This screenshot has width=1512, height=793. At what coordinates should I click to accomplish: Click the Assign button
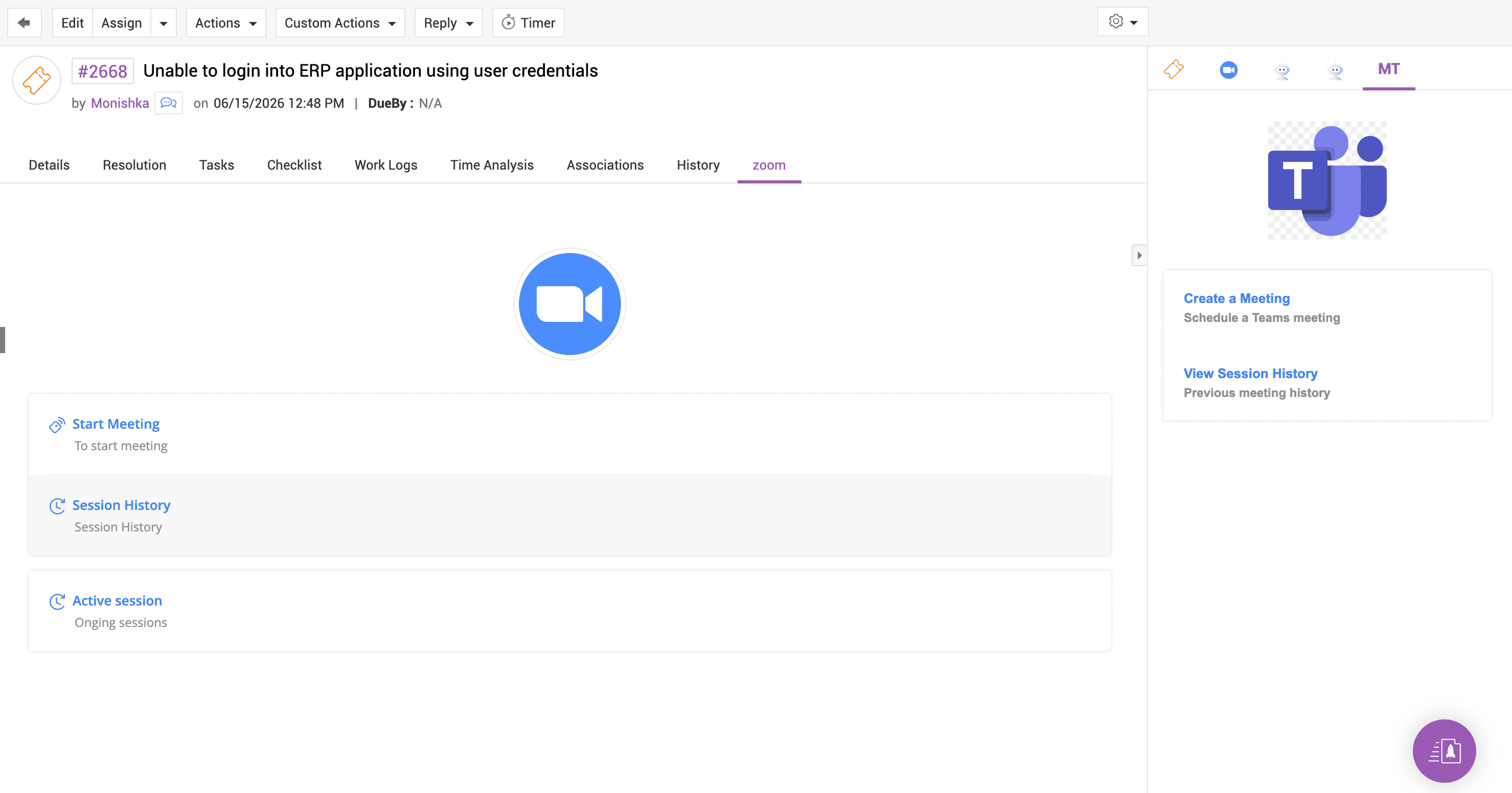click(122, 23)
